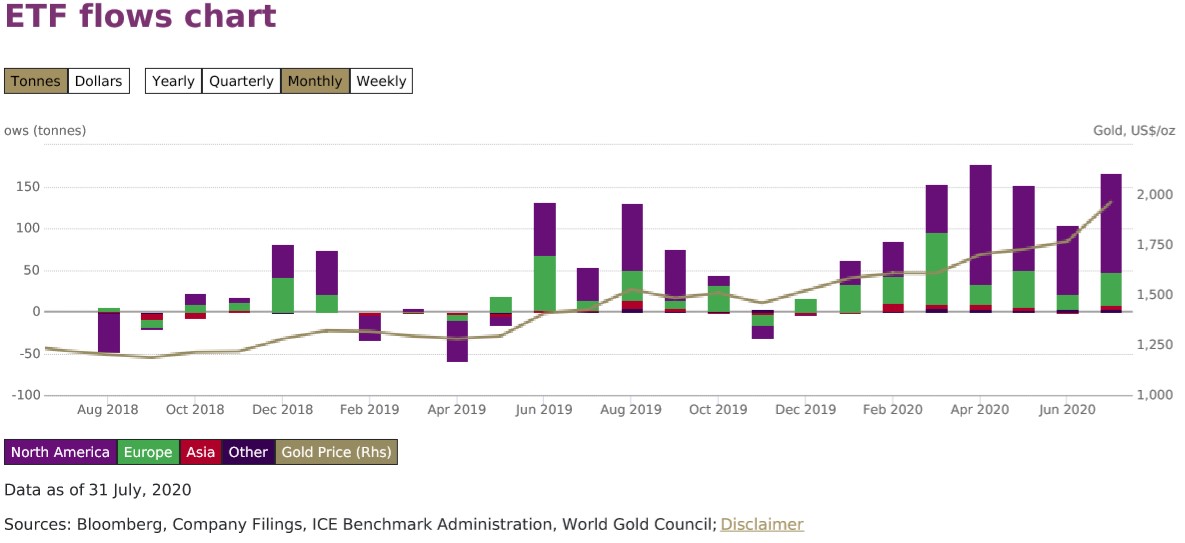Switch units to Tonnes
1185x543 pixels.
coord(36,81)
